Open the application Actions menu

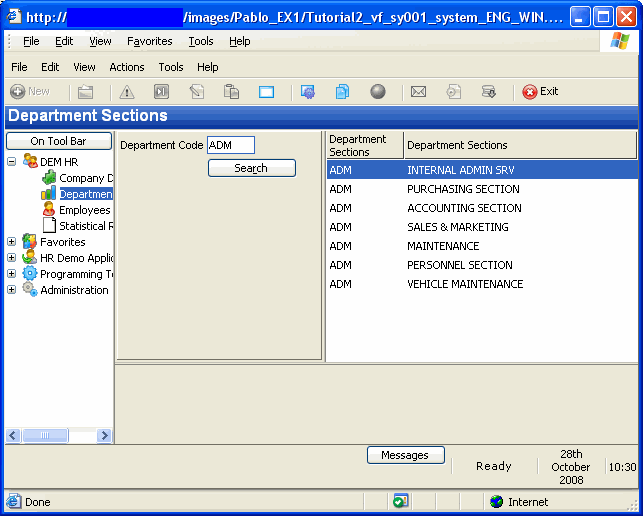(127, 67)
